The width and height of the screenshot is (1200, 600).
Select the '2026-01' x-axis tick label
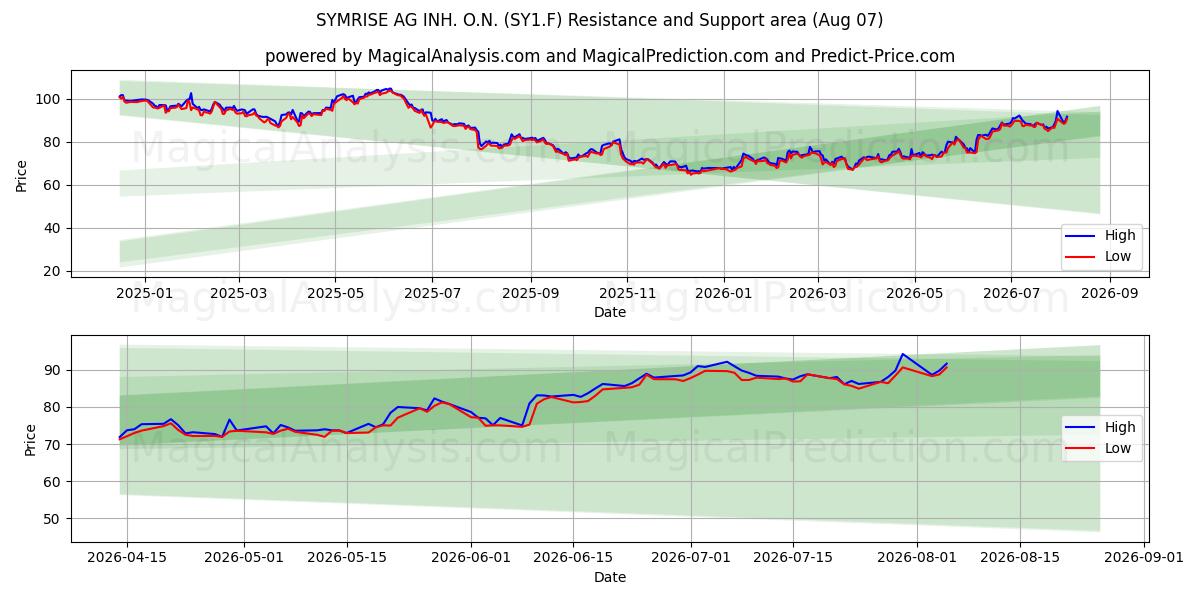pyautogui.click(x=723, y=293)
